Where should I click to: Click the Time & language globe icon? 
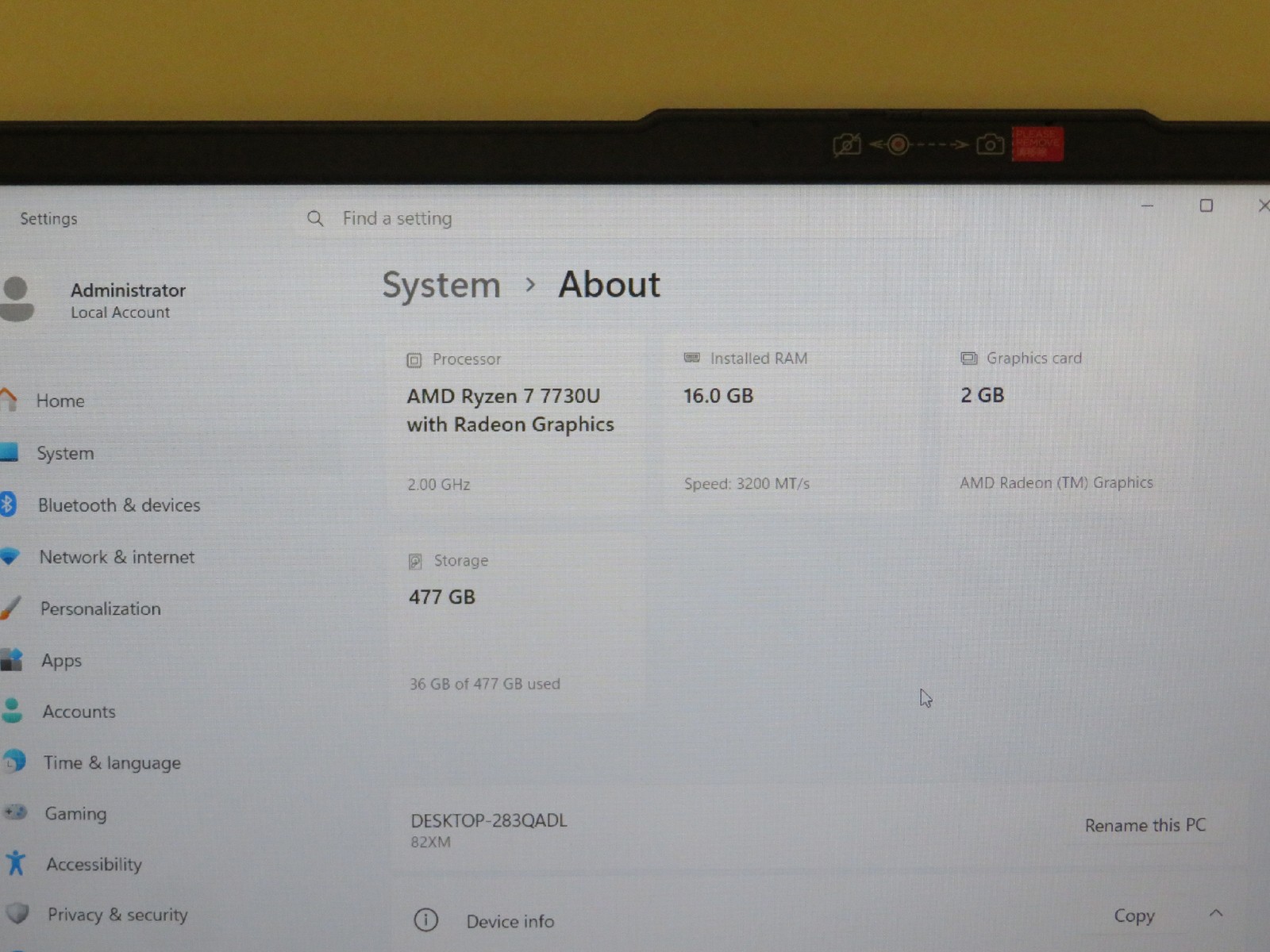13,762
